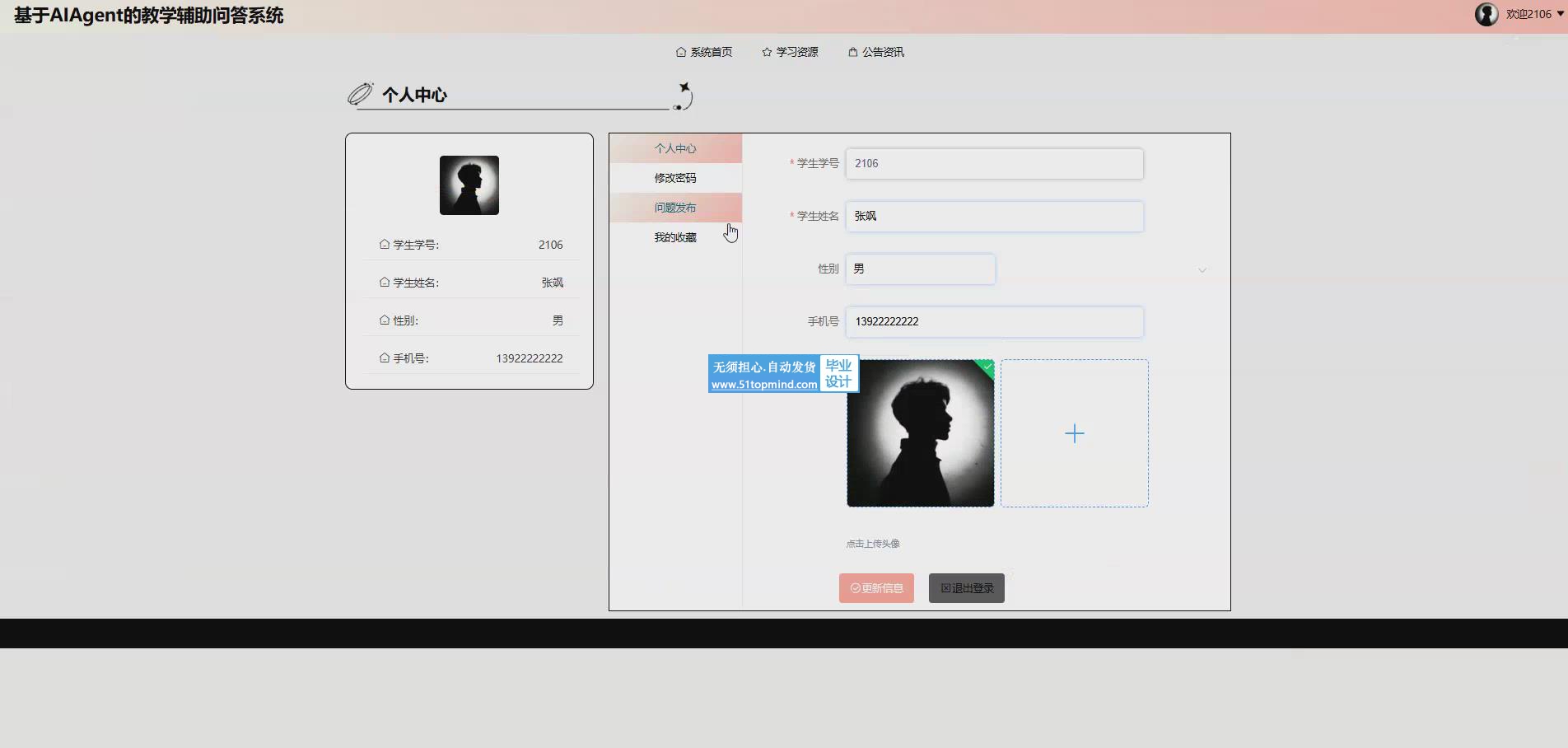1568x748 pixels.
Task: Click the user avatar icon in header
Action: [1486, 14]
